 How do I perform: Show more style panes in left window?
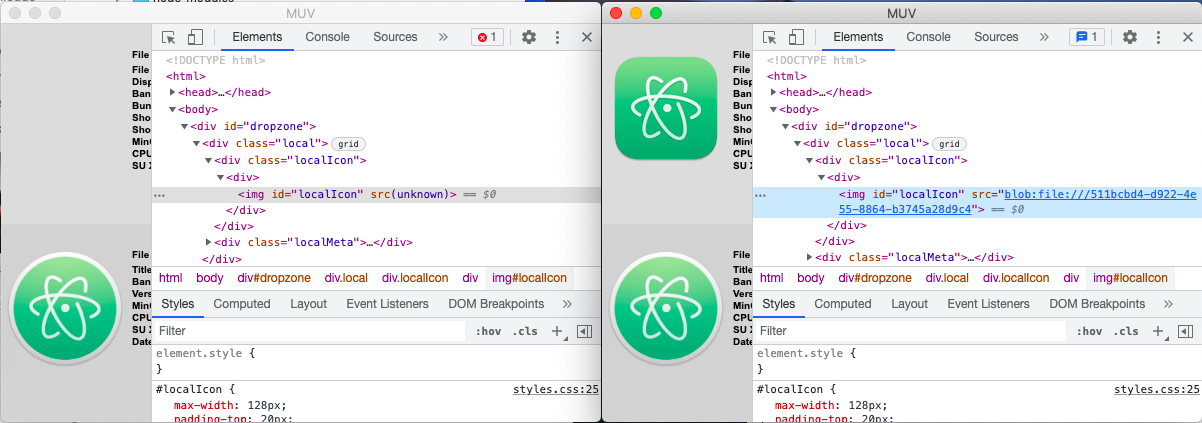(567, 304)
